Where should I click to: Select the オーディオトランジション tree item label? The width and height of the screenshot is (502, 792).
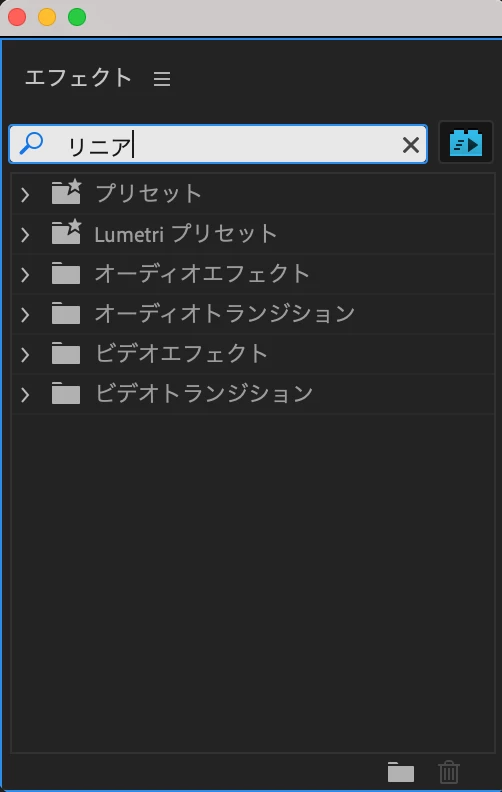click(225, 314)
